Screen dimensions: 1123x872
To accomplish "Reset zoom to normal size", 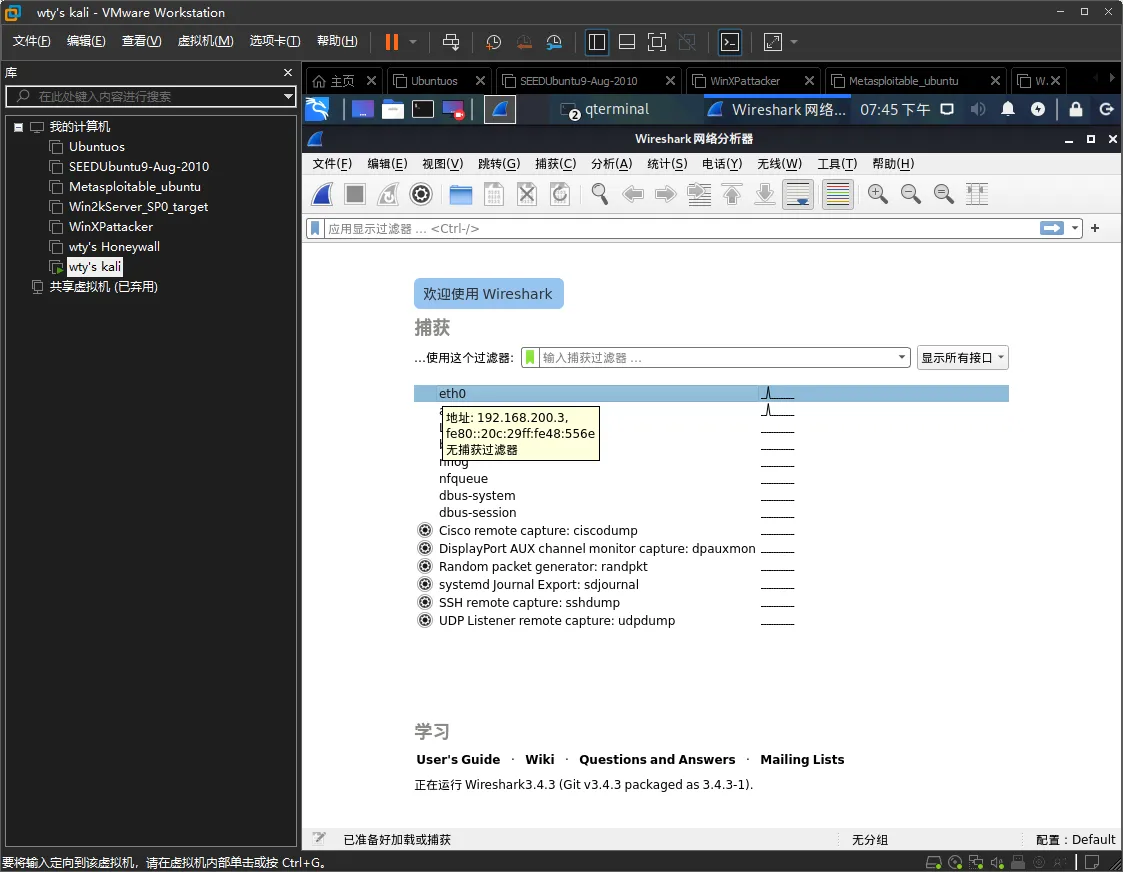I will 943,194.
